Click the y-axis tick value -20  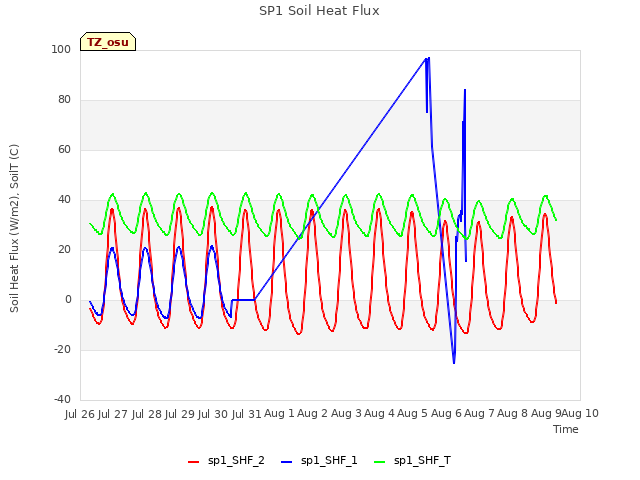(x=62, y=349)
